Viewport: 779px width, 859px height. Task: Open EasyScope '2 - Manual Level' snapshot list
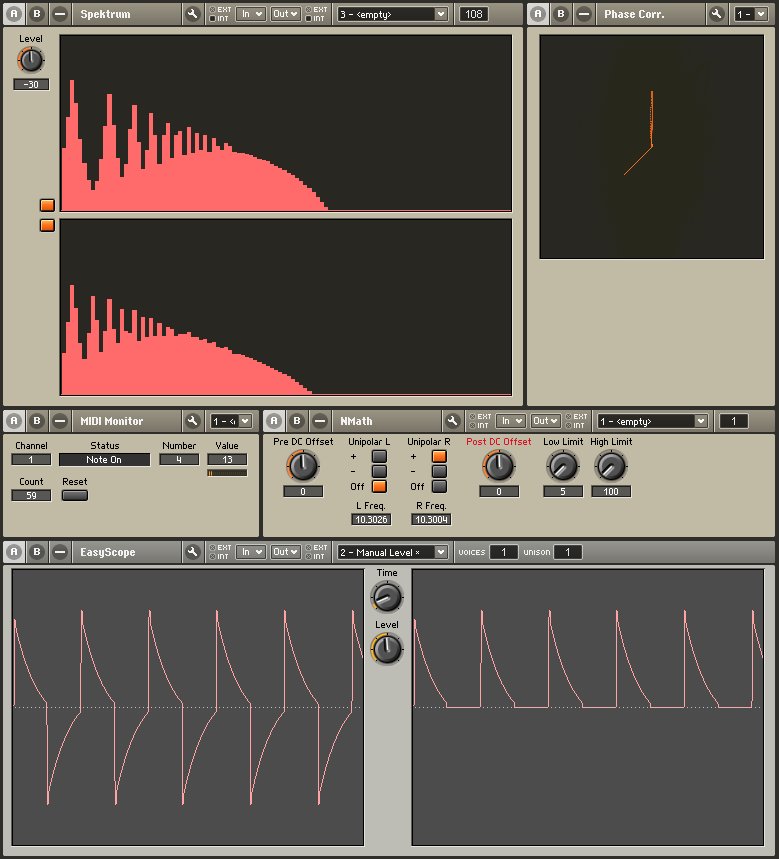[393, 552]
